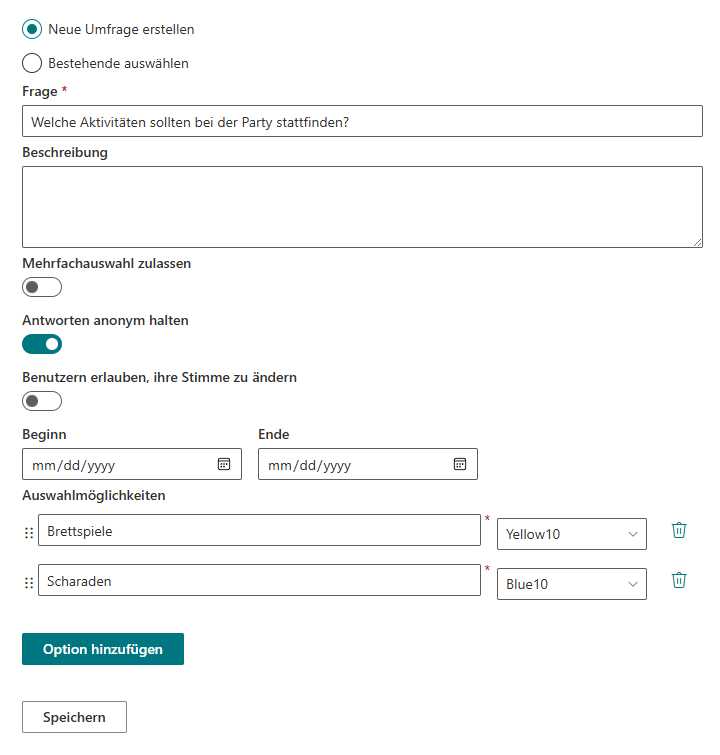Click the Speichern button
The width and height of the screenshot is (720, 755).
(74, 717)
